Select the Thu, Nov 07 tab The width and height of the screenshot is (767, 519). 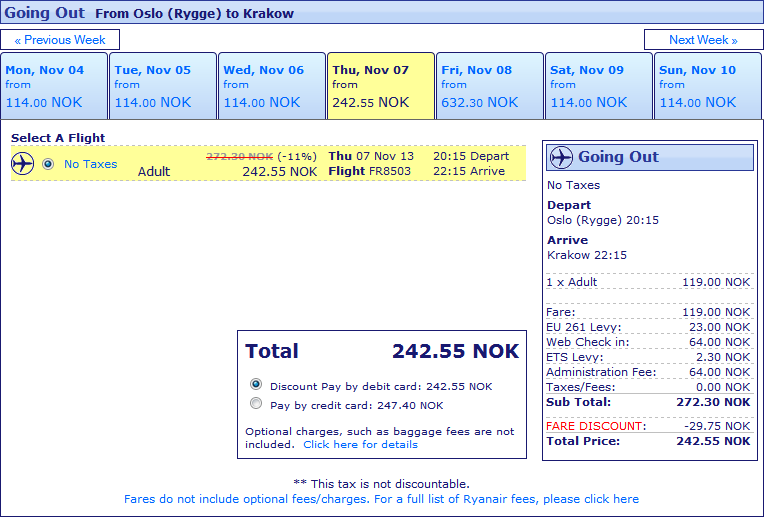381,86
